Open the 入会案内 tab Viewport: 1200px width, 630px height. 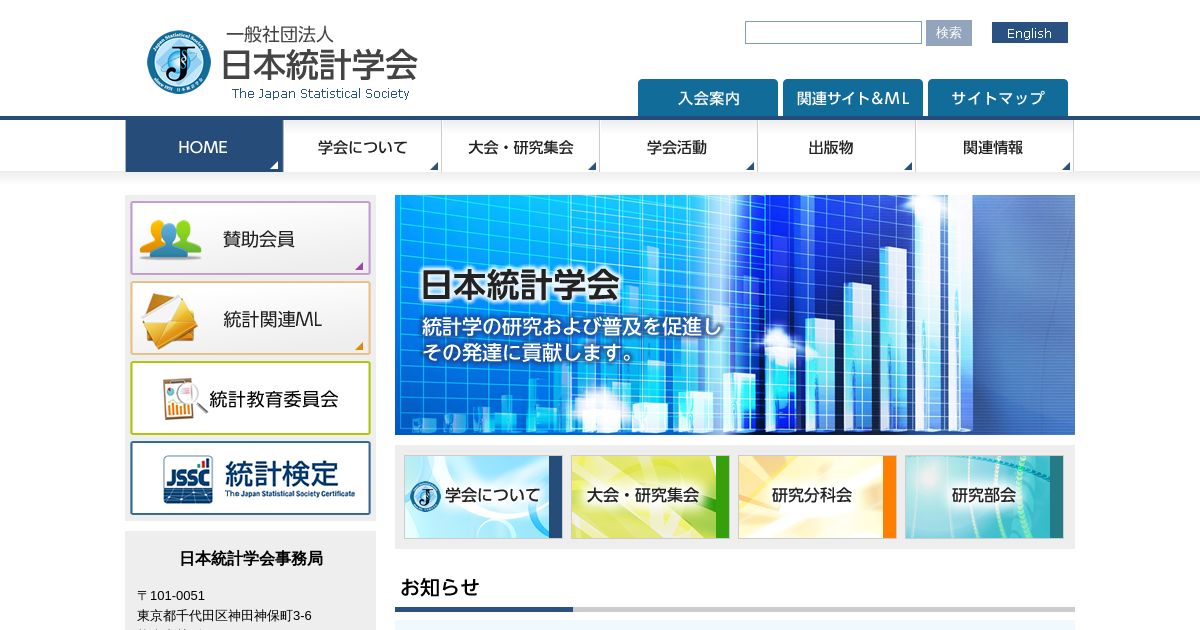(x=708, y=98)
